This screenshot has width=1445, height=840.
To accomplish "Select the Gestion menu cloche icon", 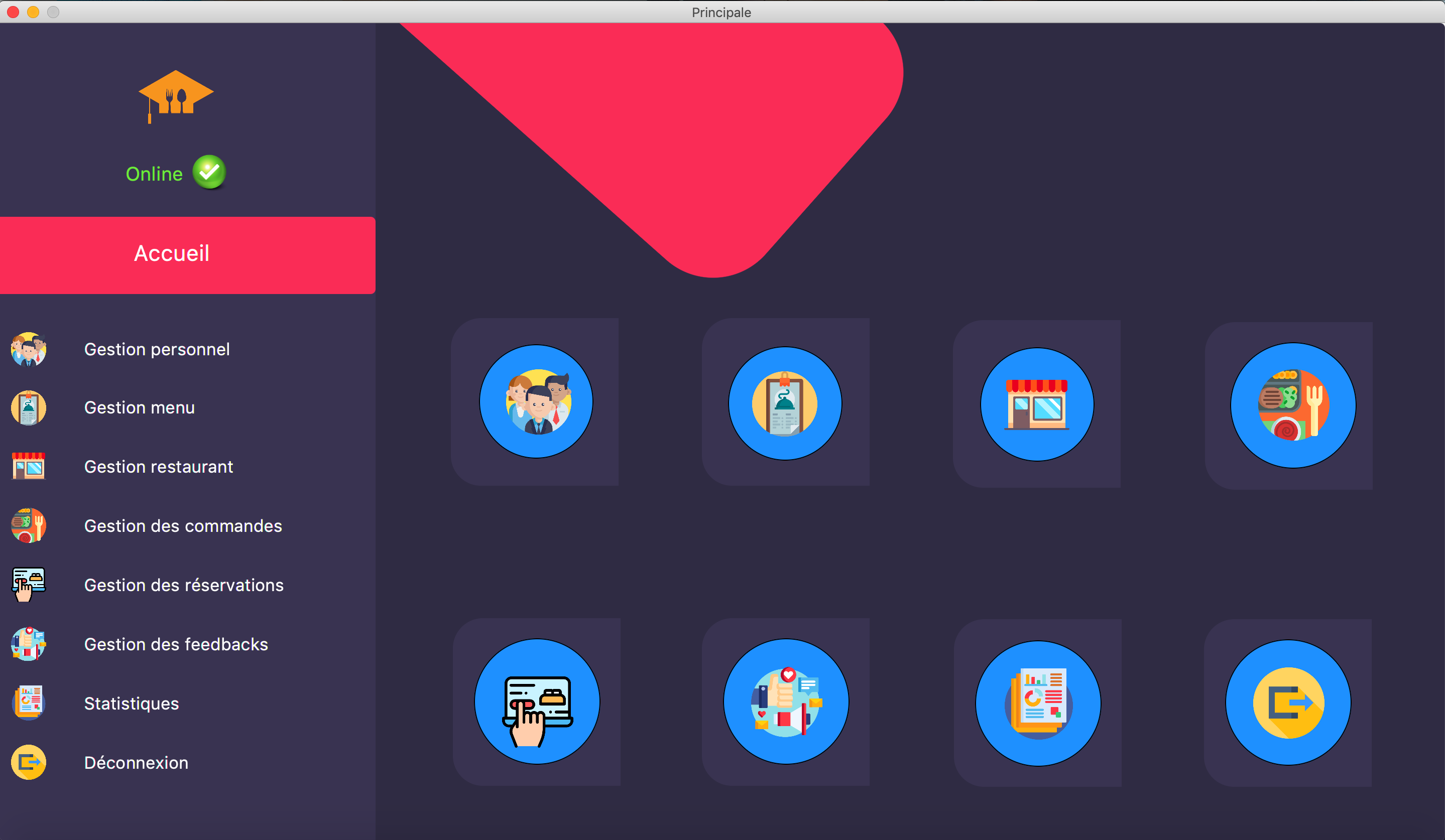I will point(28,408).
